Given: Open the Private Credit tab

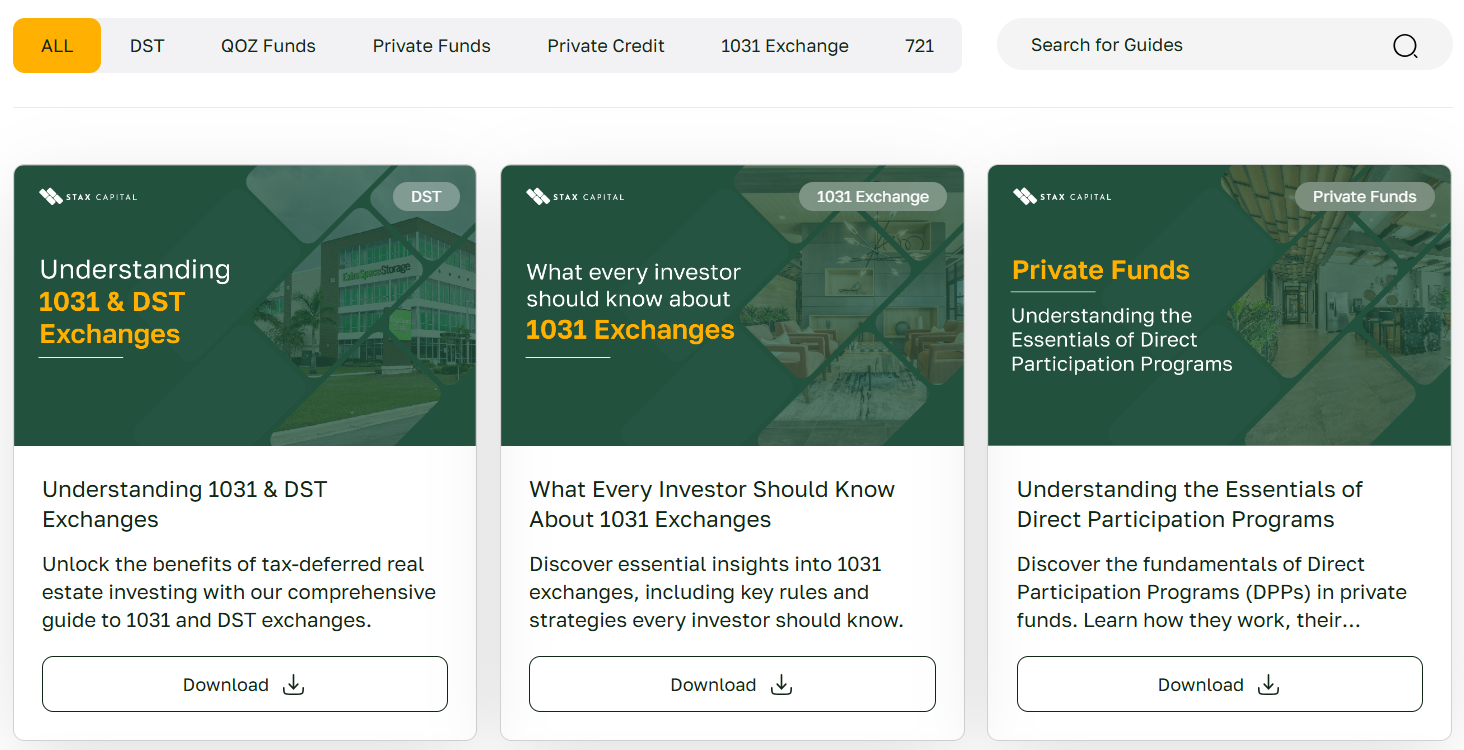Looking at the screenshot, I should [x=606, y=46].
